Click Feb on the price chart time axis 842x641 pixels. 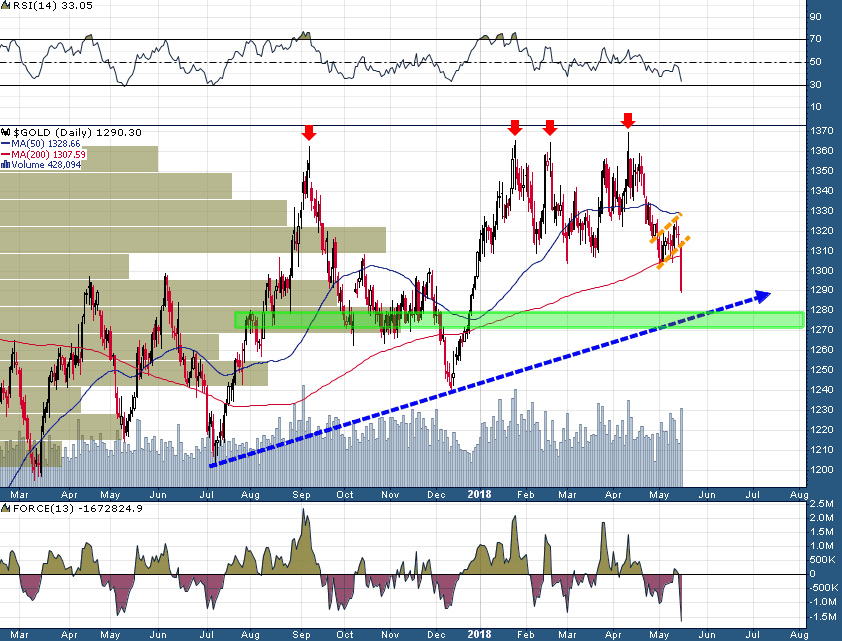pyautogui.click(x=525, y=494)
